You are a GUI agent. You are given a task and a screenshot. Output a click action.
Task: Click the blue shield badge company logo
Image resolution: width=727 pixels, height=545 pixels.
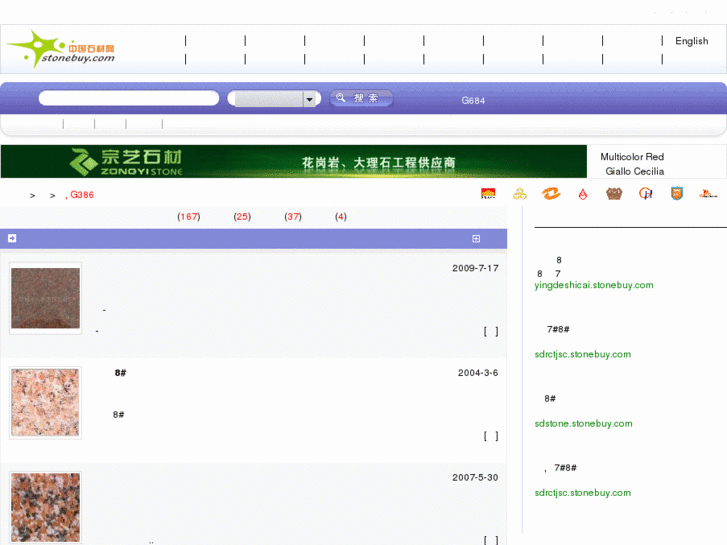pos(677,194)
